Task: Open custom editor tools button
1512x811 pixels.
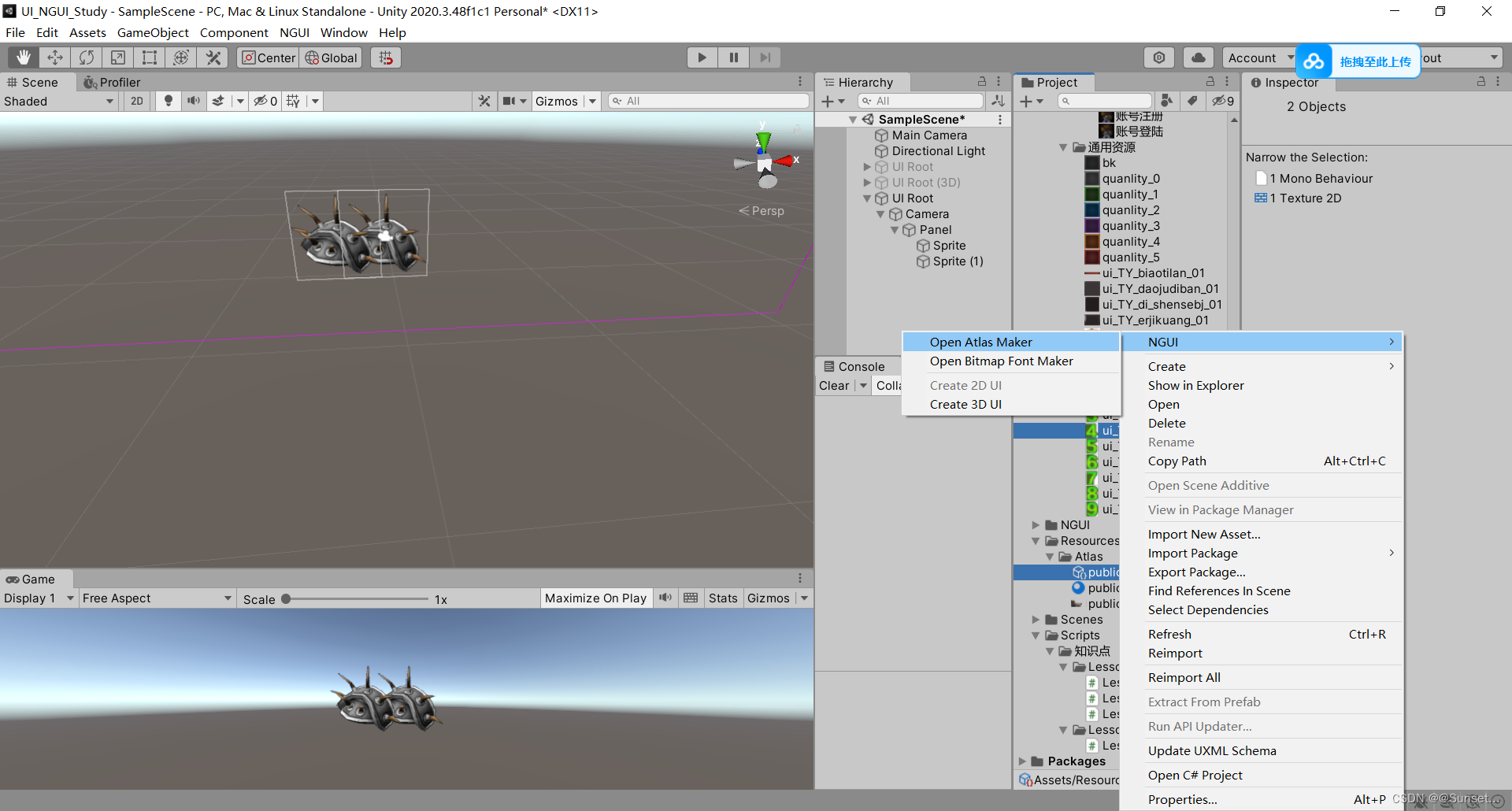Action: point(213,57)
